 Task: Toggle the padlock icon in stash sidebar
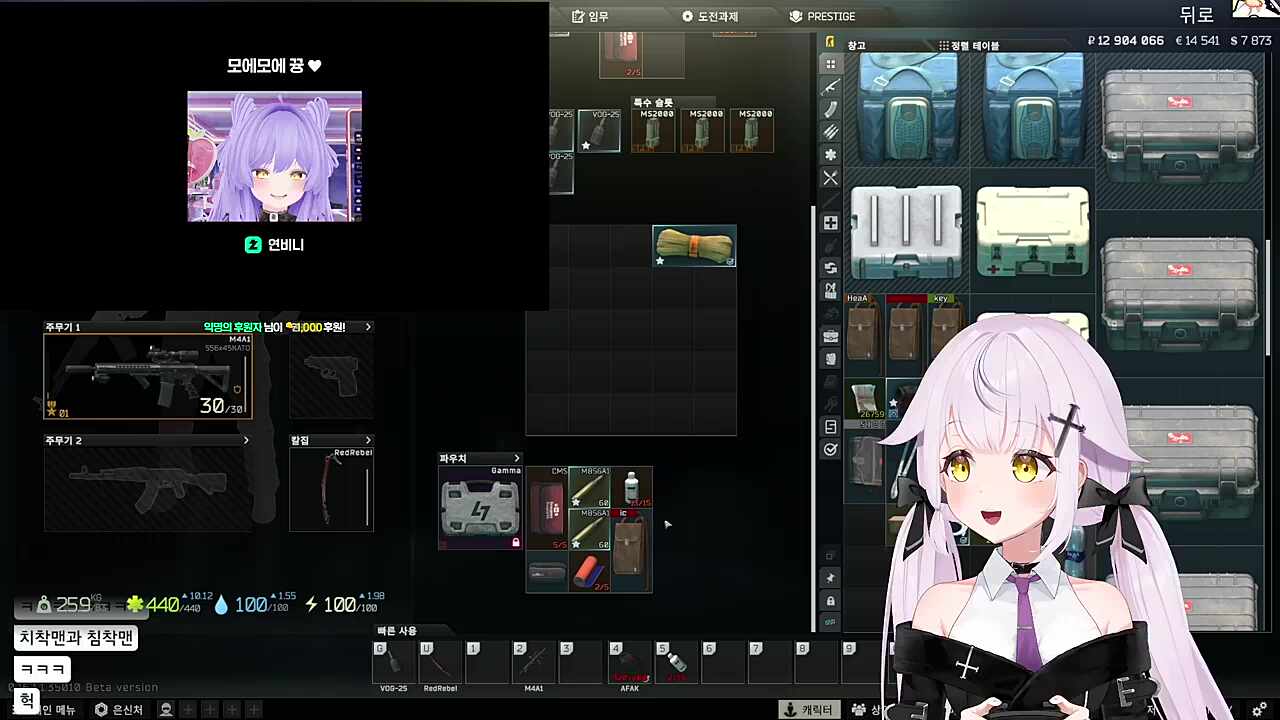point(830,601)
